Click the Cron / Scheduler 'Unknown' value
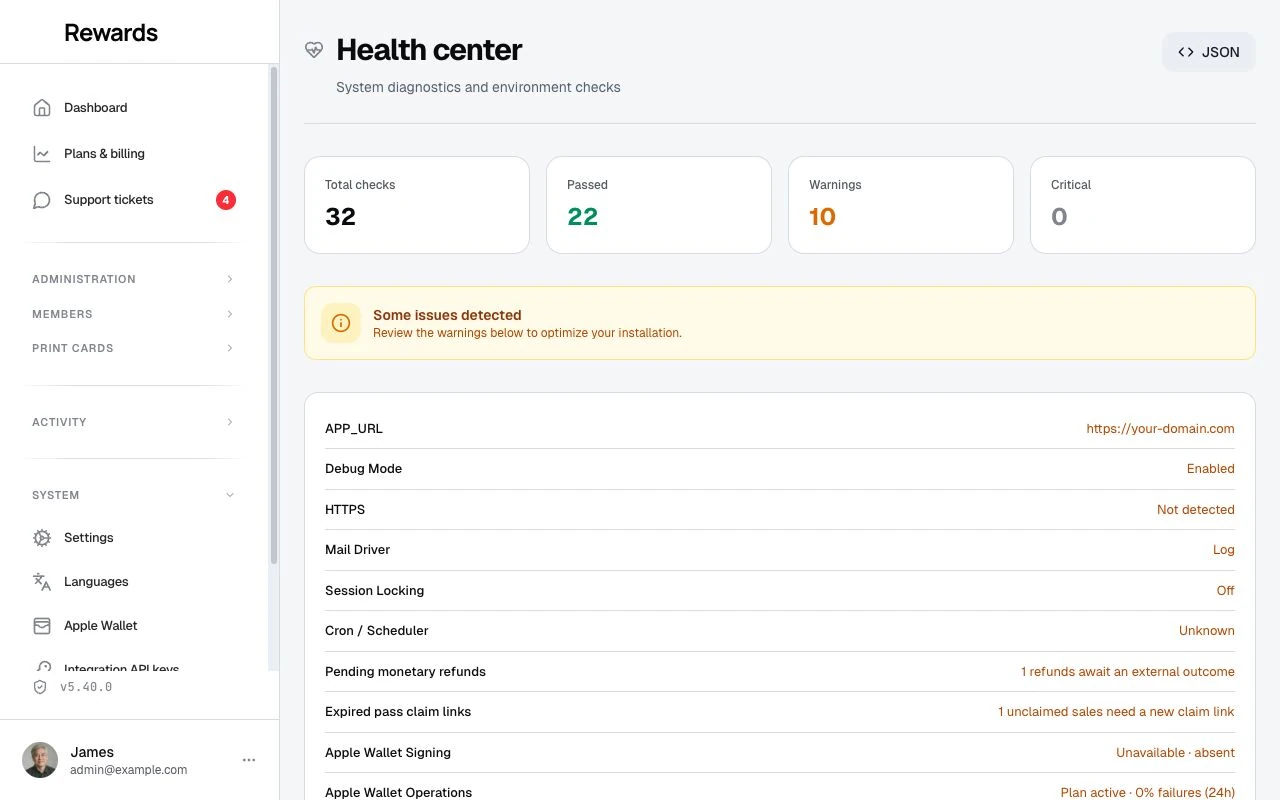Image resolution: width=1280 pixels, height=800 pixels. (1206, 631)
